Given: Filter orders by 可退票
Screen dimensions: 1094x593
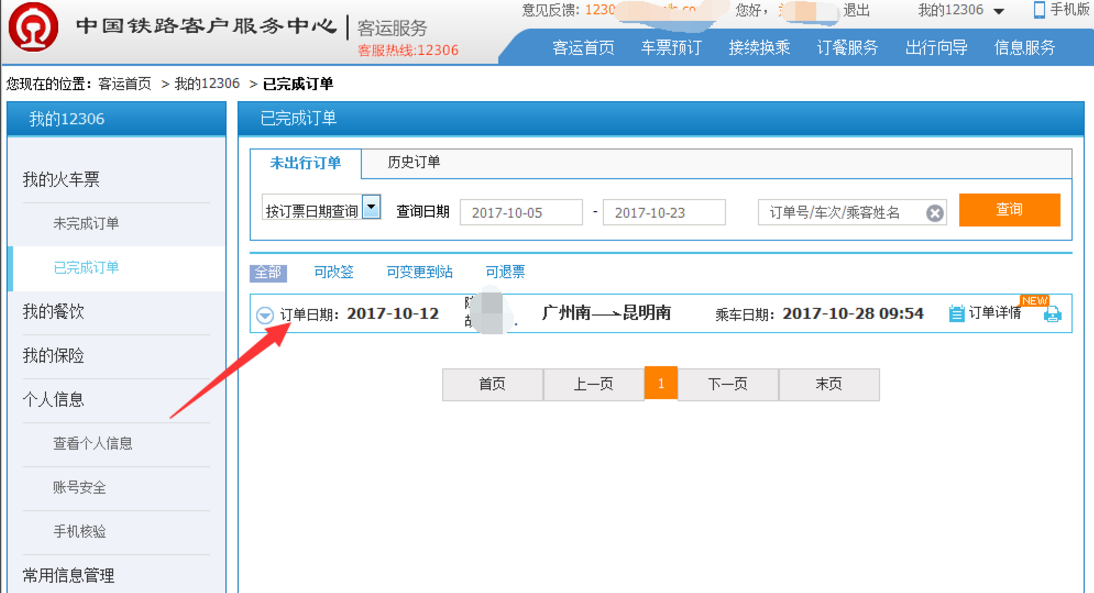Looking at the screenshot, I should 505,271.
